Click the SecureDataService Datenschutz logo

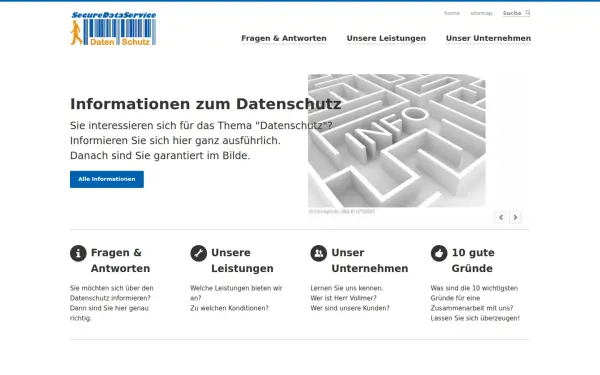(x=113, y=29)
